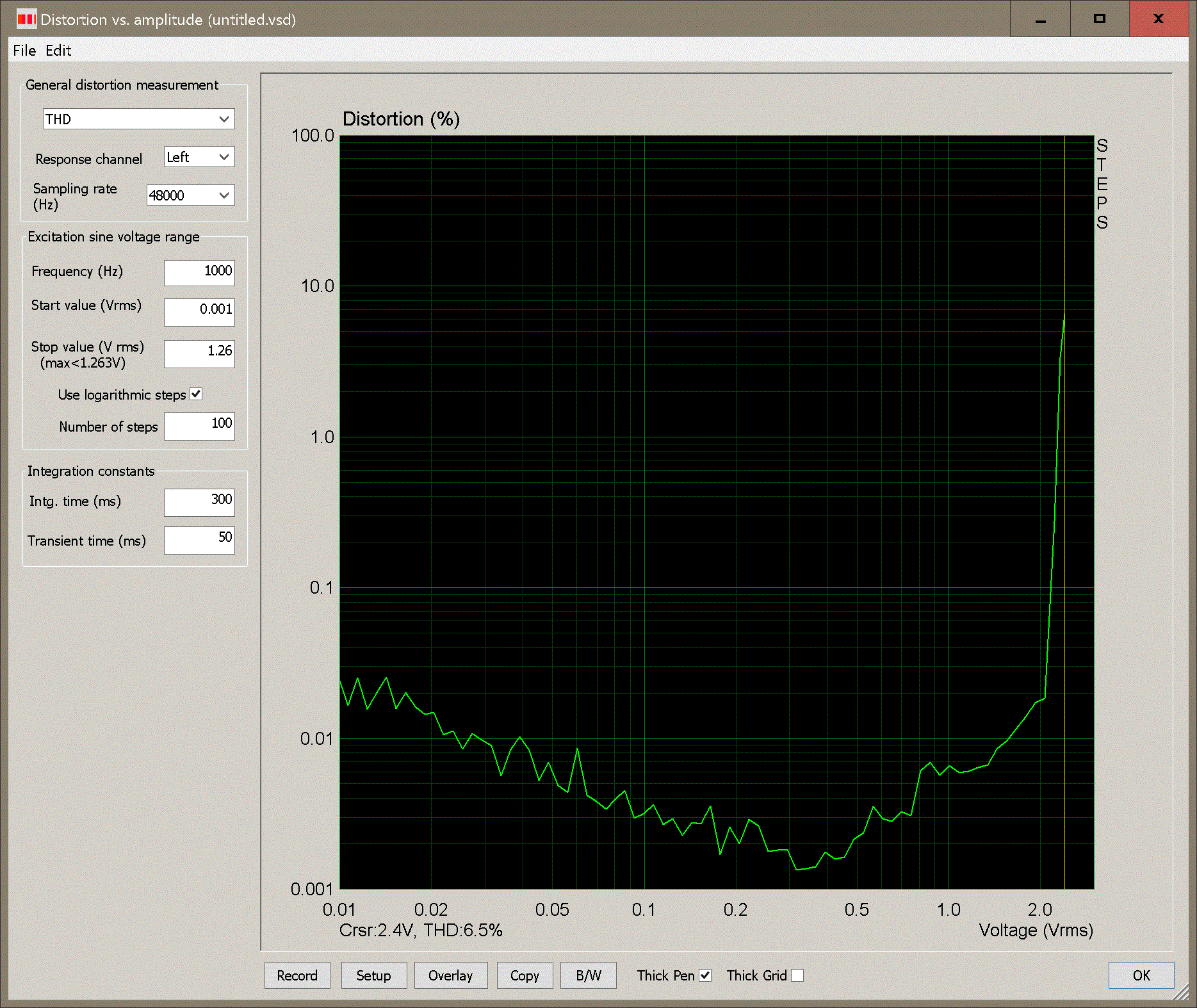Open the Response channel Left dropdown

point(199,157)
